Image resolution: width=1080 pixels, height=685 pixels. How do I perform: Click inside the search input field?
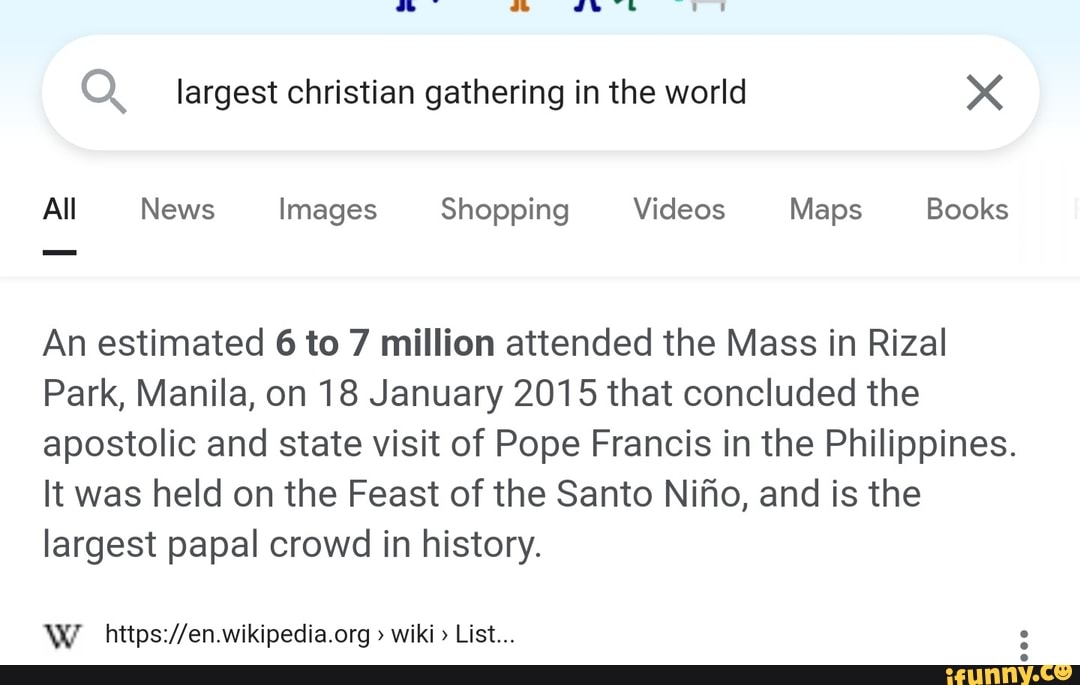click(460, 92)
